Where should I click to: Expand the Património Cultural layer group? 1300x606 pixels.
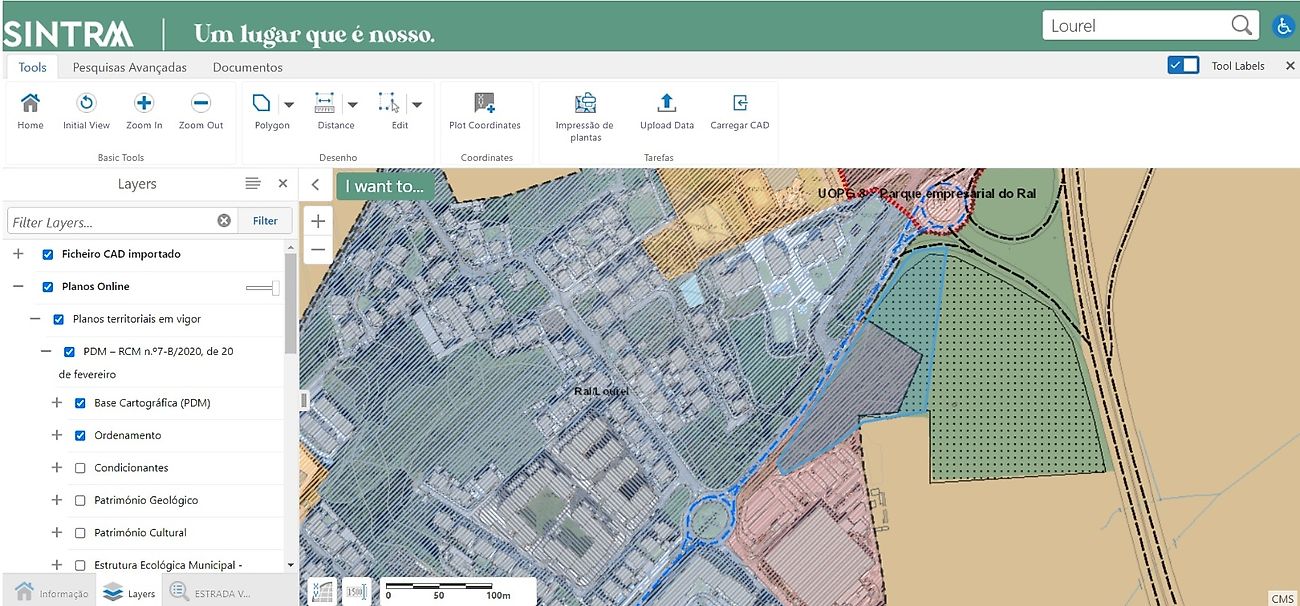click(57, 533)
